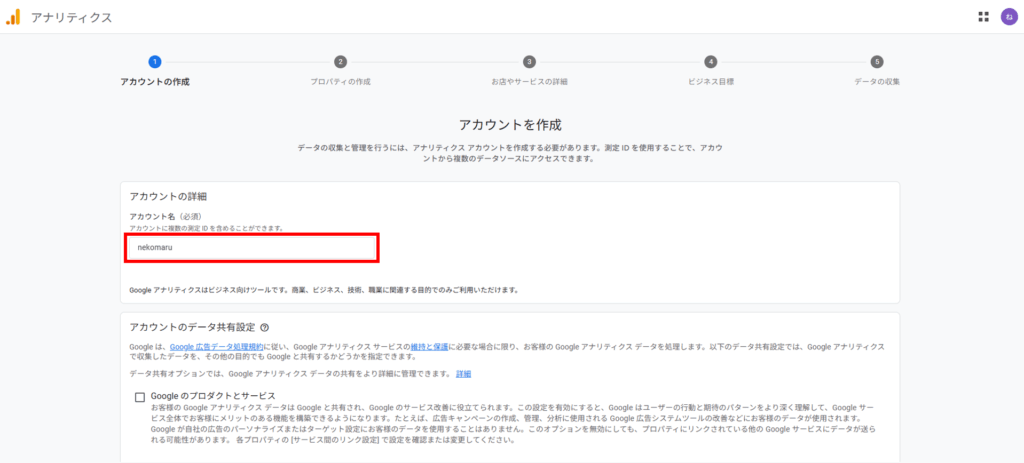The height and width of the screenshot is (463, 1024).
Task: Go to the ビジネス目標 step label
Action: click(x=711, y=82)
